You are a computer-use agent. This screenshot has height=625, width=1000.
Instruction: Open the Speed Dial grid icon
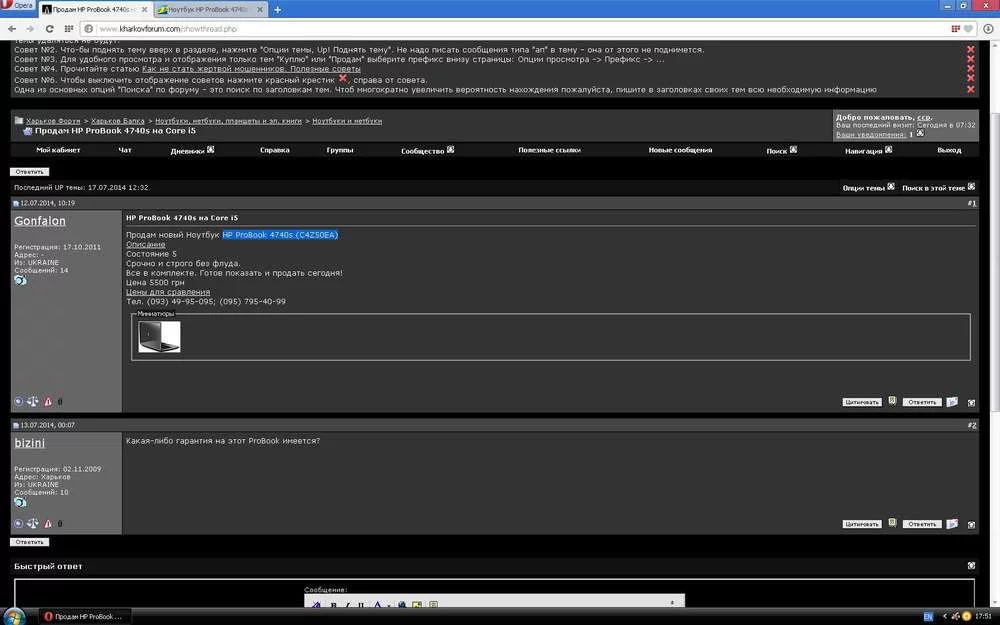pos(69,29)
